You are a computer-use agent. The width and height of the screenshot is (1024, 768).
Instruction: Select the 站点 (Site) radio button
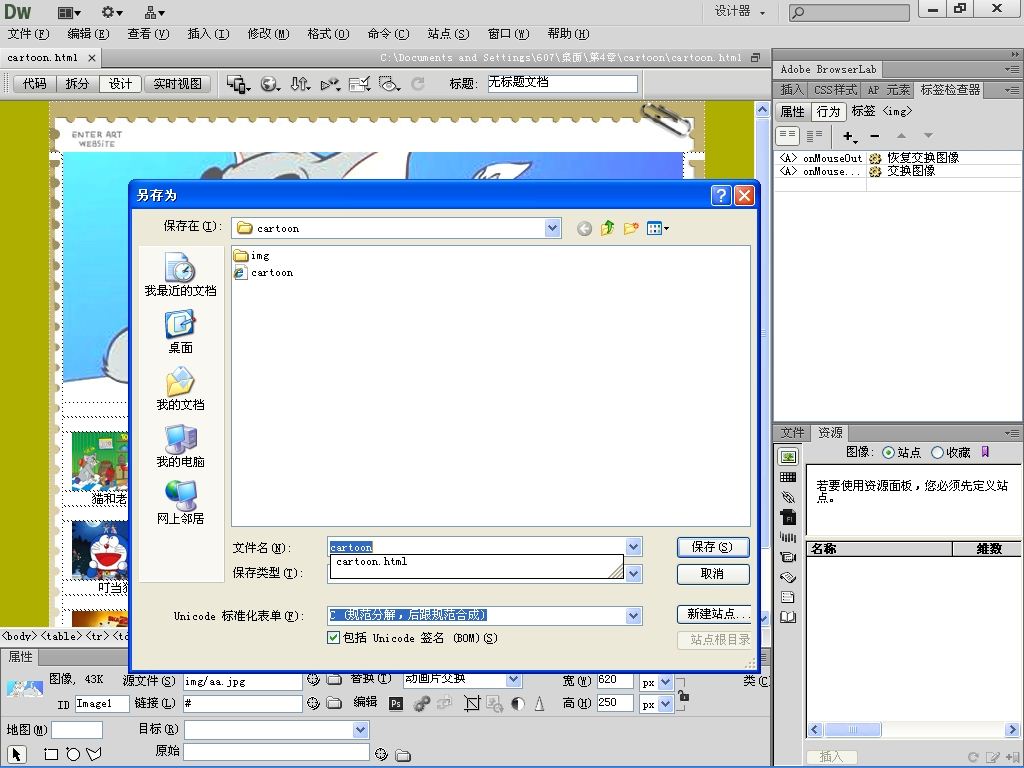[x=888, y=452]
